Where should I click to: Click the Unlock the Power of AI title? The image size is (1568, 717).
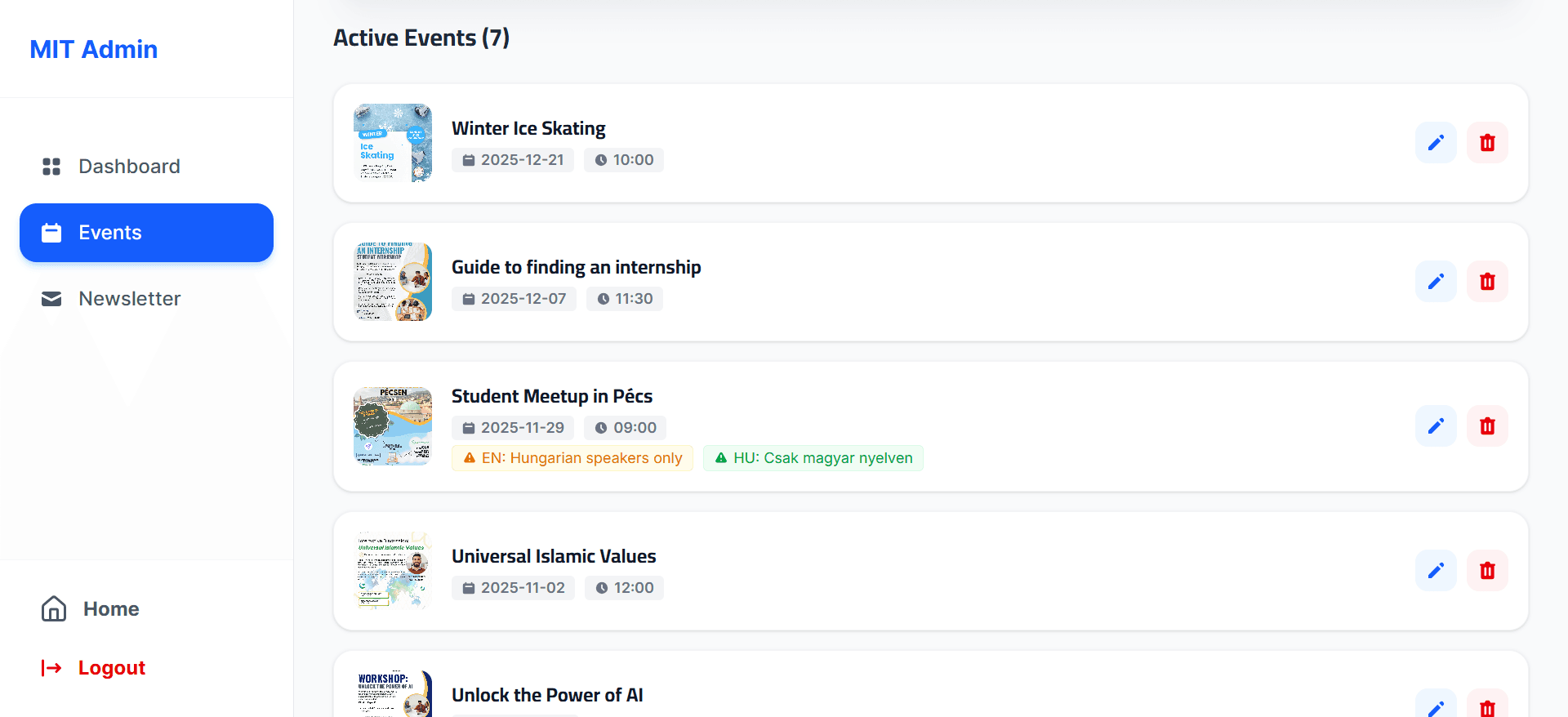click(547, 695)
